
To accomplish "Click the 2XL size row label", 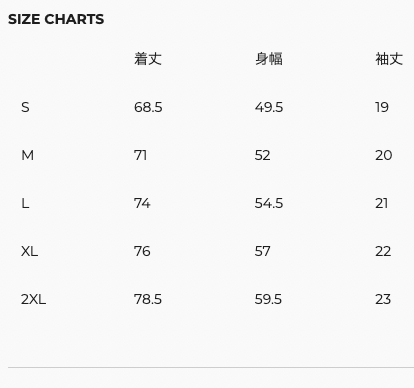I will [x=33, y=299].
